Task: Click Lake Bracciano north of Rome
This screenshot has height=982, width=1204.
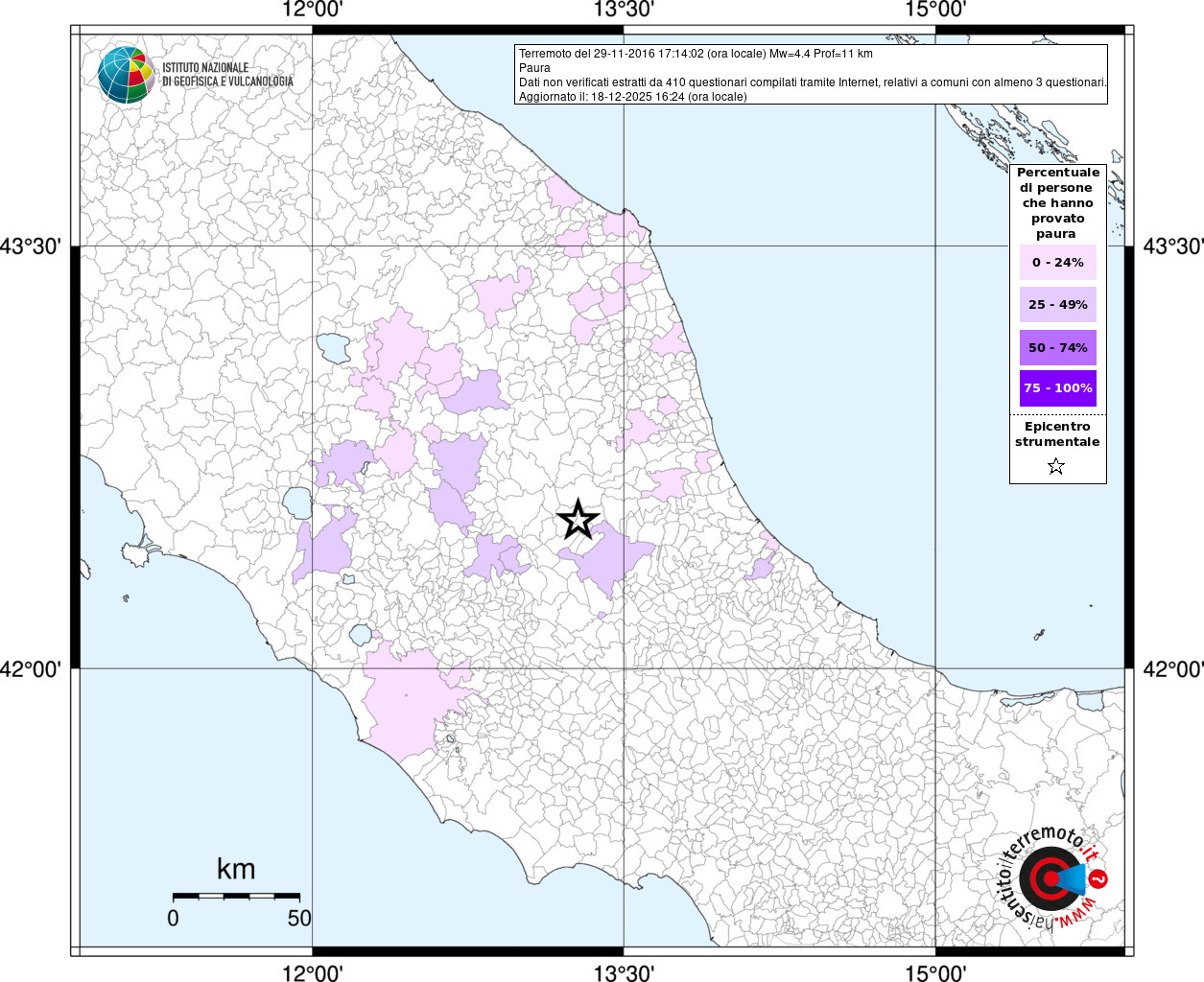Action: click(x=361, y=634)
